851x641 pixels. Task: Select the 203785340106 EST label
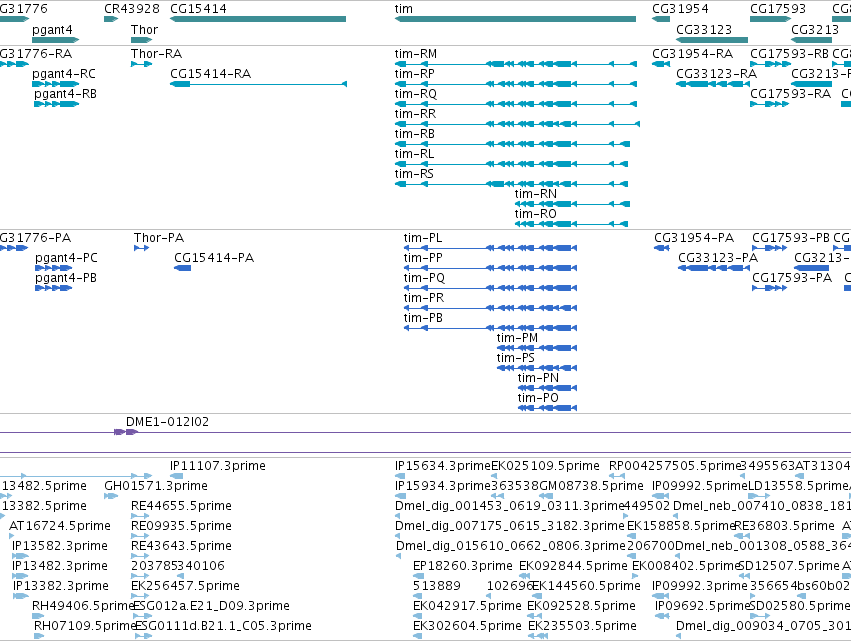[177, 566]
